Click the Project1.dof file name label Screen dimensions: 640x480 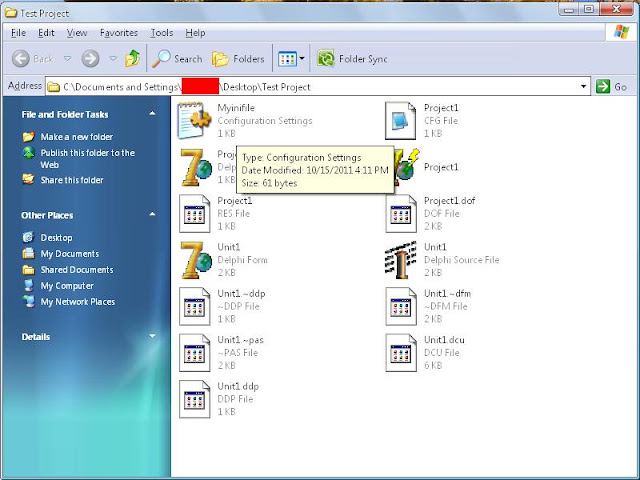point(449,200)
